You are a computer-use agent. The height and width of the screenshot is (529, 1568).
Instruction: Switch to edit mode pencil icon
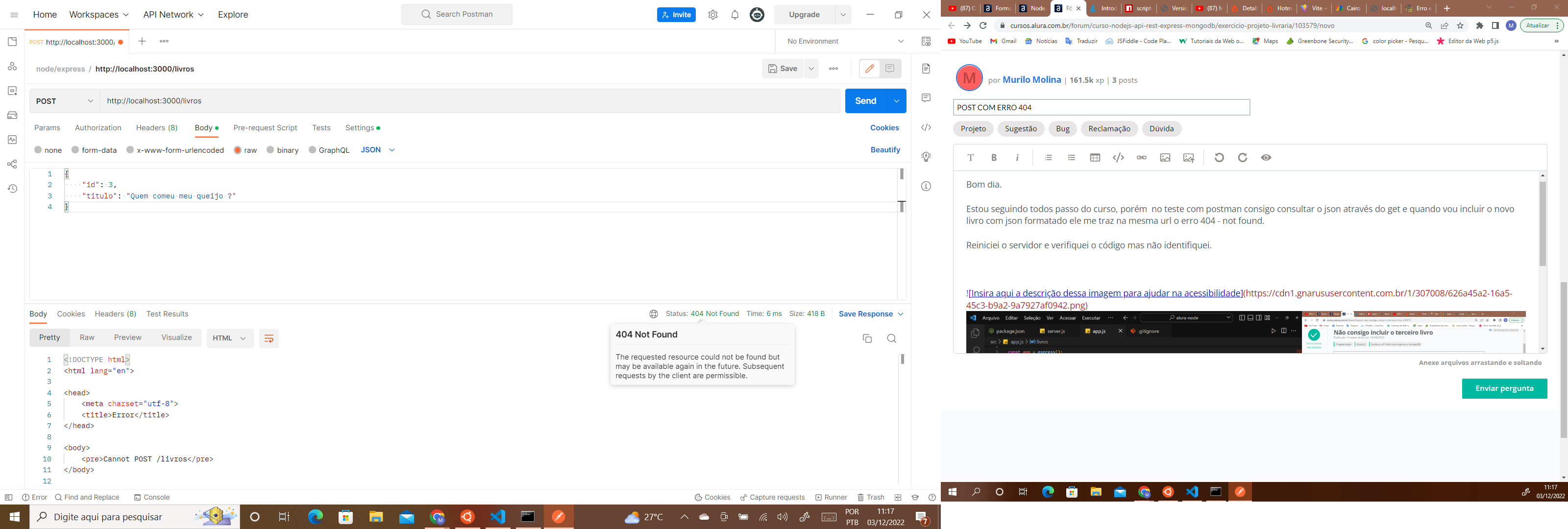[869, 68]
